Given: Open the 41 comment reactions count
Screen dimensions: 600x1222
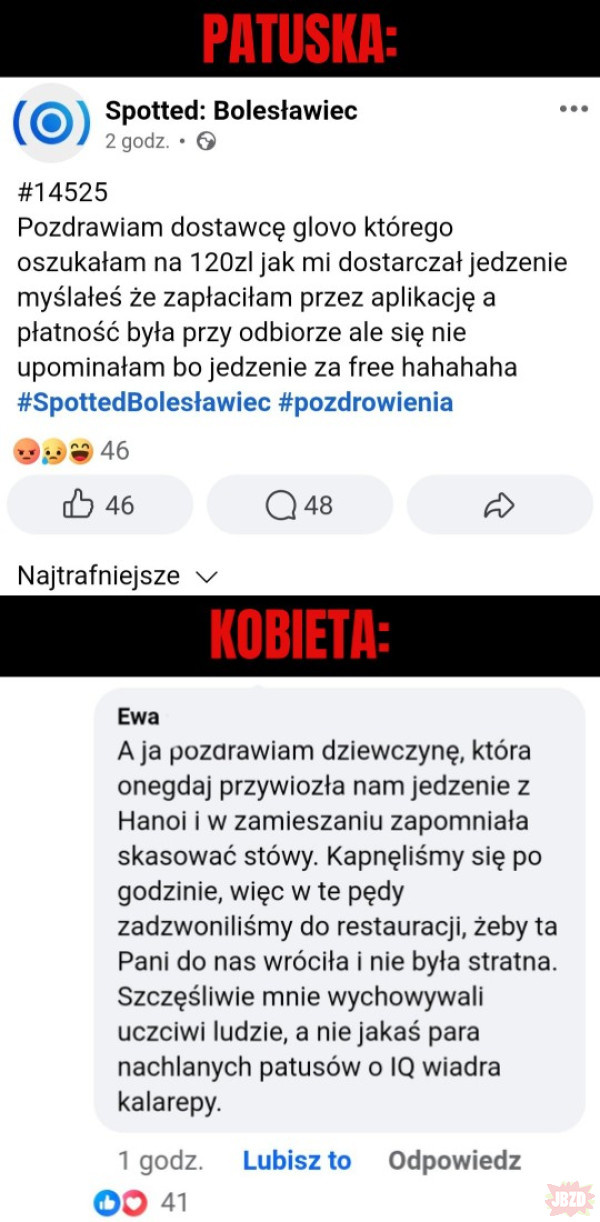Looking at the screenshot, I should [174, 1201].
